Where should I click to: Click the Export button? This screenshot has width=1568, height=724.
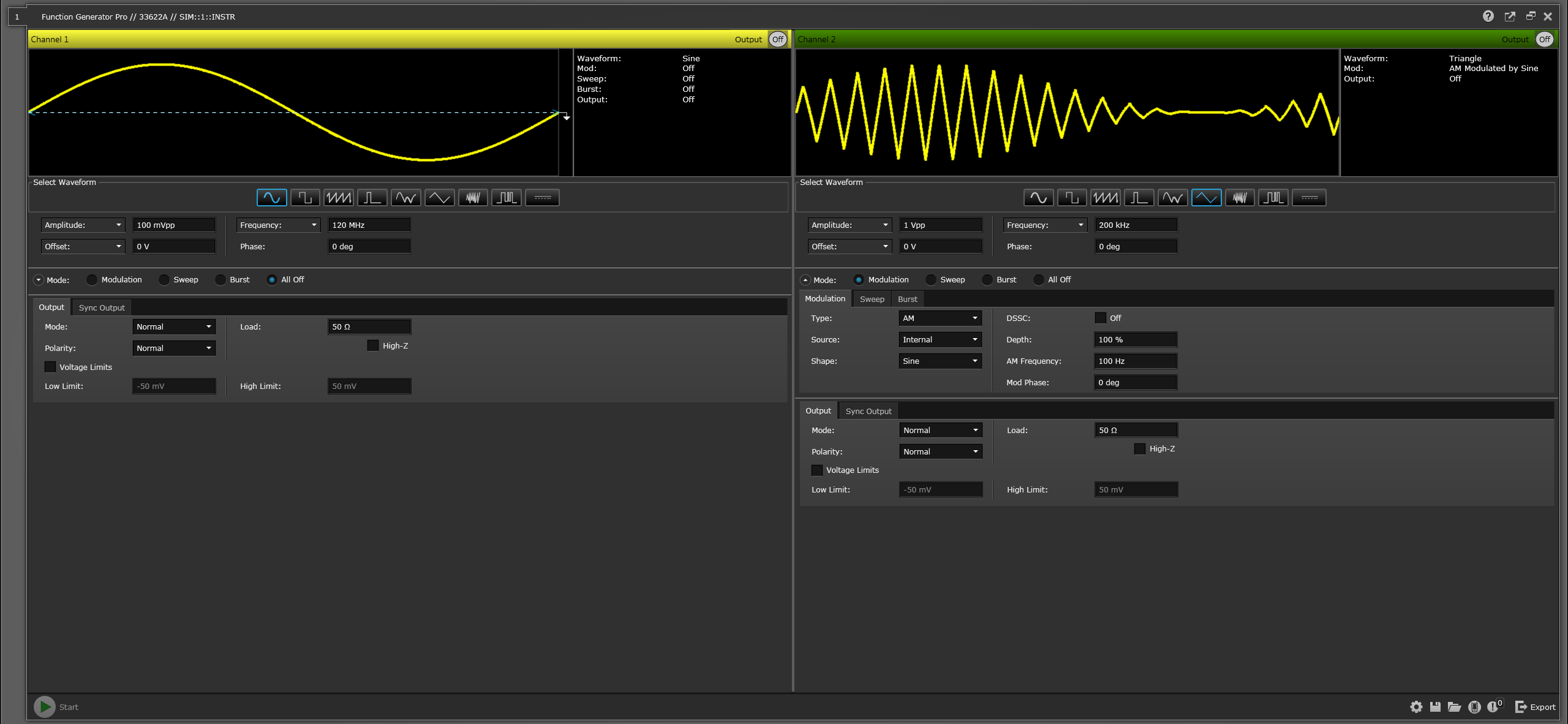1535,707
